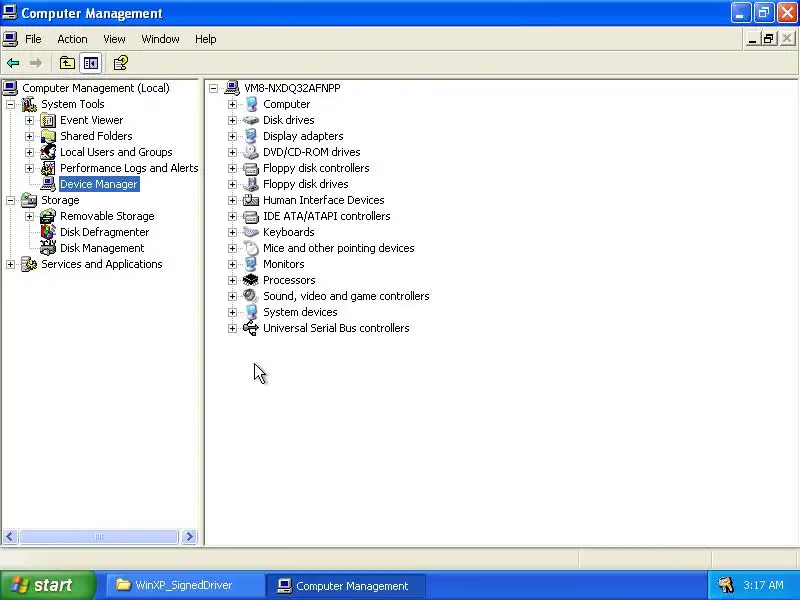
Task: Click the Mice and pointing devices icon
Action: tap(251, 248)
